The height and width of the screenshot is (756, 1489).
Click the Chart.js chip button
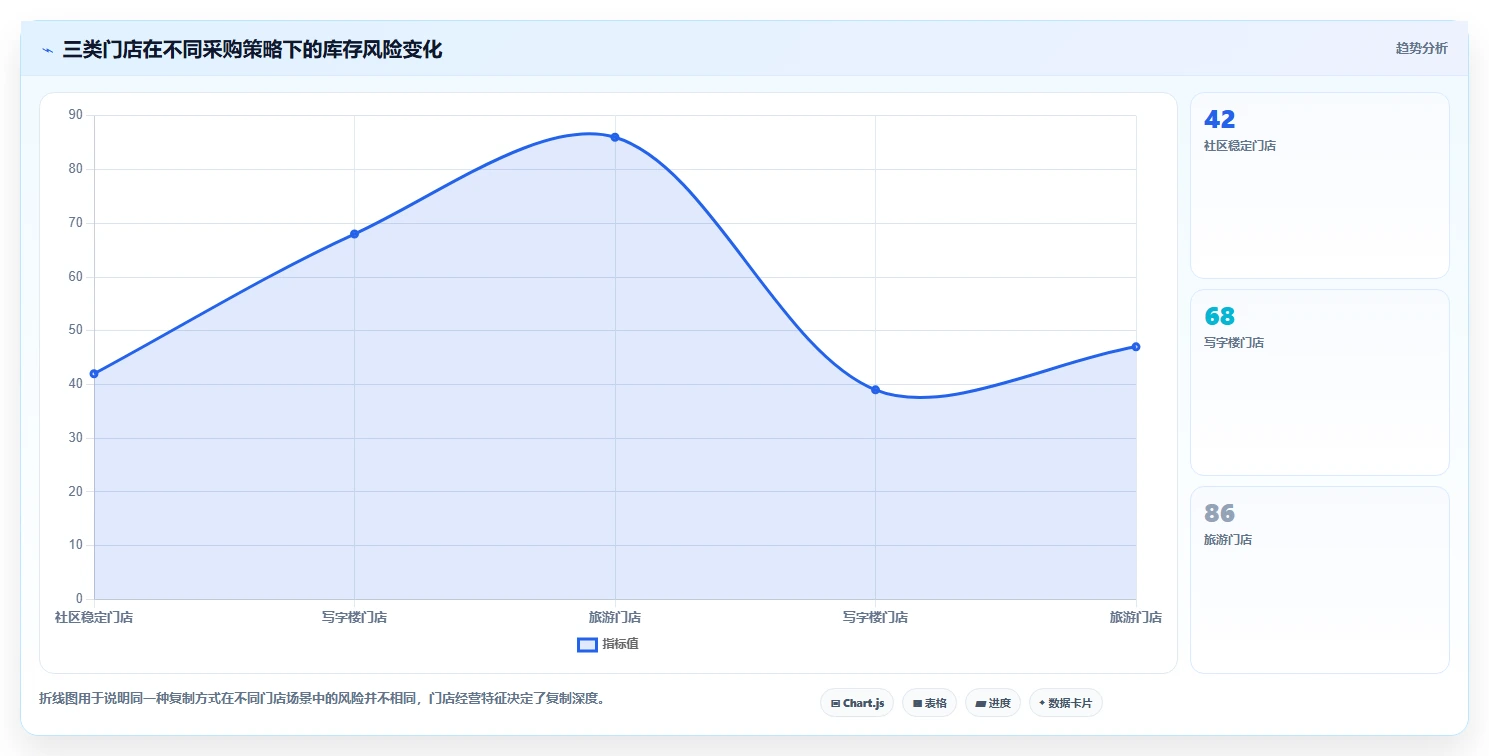pos(856,703)
